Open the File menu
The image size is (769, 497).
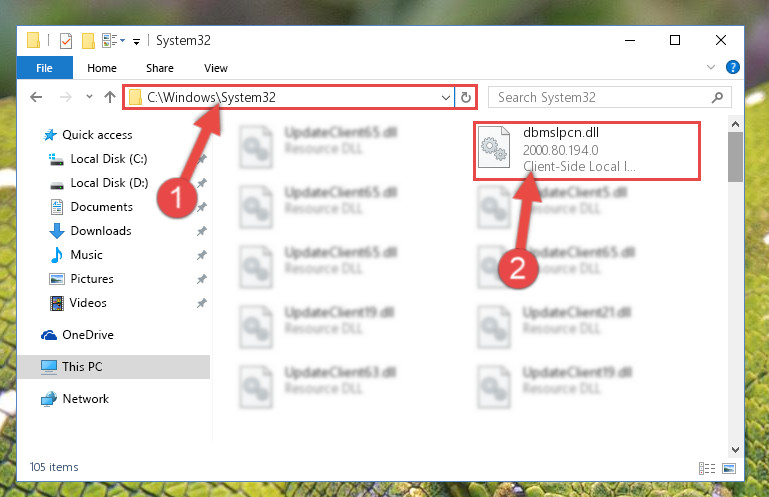45,68
